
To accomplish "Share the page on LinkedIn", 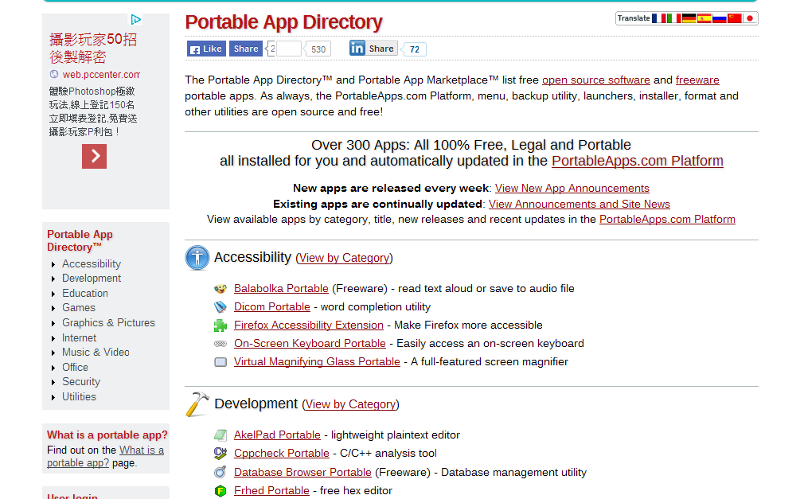I will [372, 48].
